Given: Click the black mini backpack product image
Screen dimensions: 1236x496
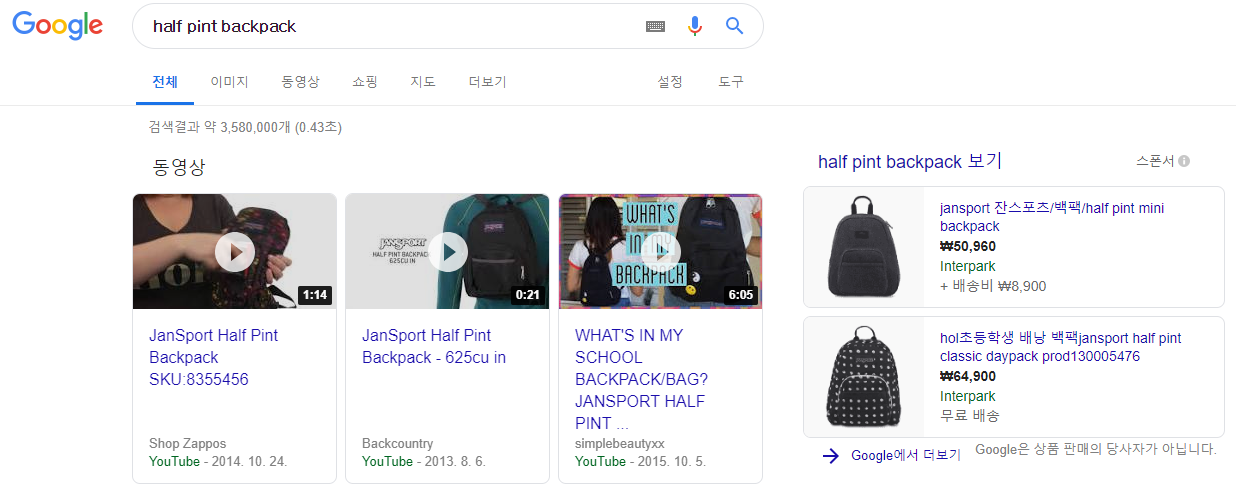Looking at the screenshot, I should 866,247.
